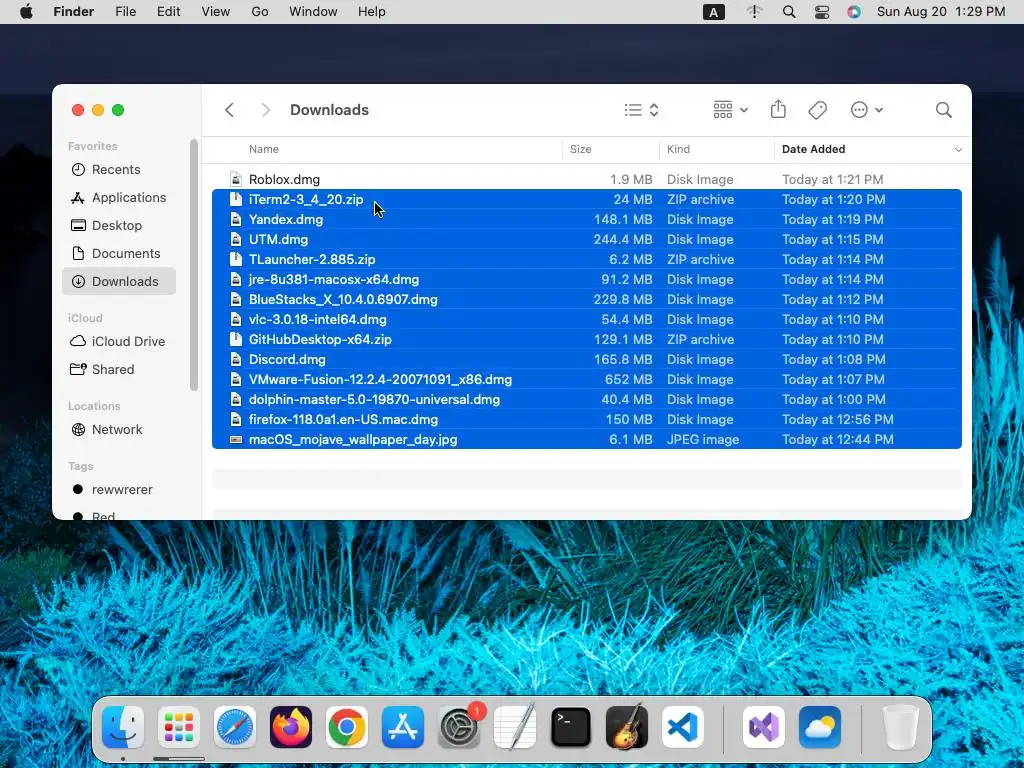Launch Firefox from the Dock

click(291, 727)
